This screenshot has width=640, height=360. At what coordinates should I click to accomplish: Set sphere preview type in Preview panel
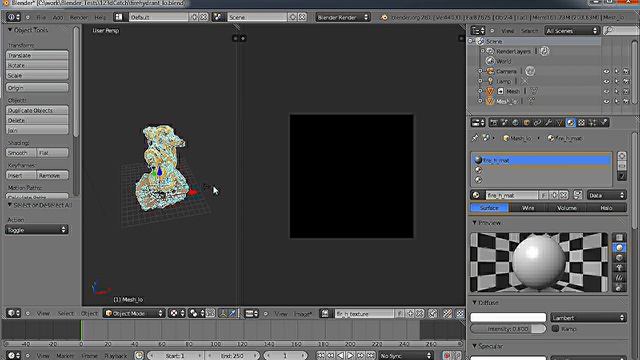[620, 248]
